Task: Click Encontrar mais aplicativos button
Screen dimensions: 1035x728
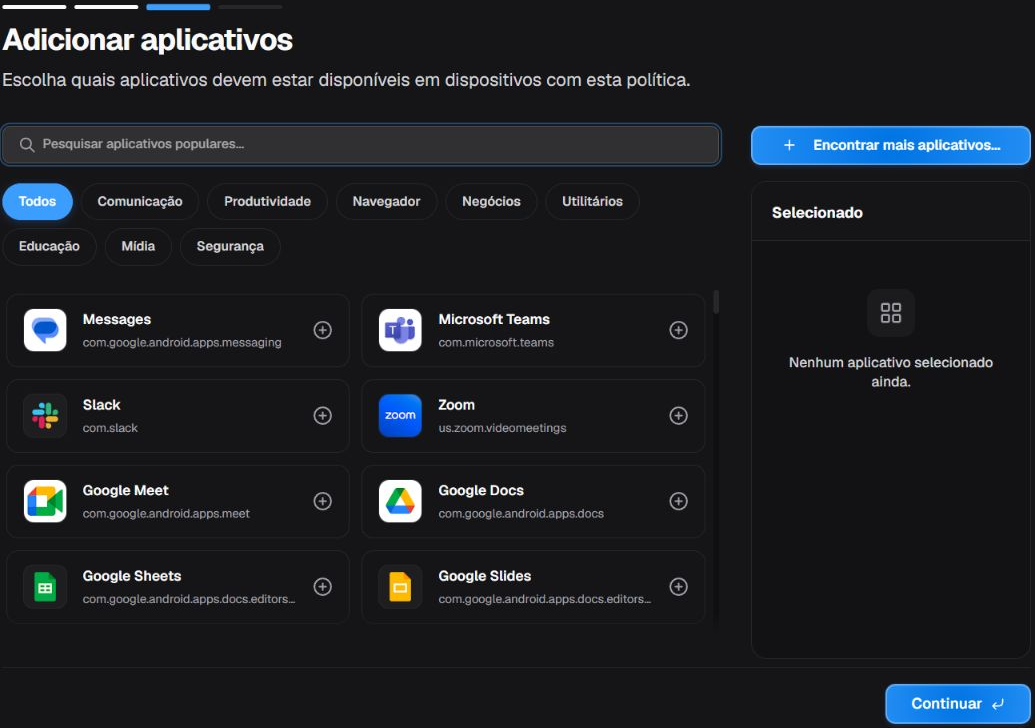Action: click(x=890, y=145)
